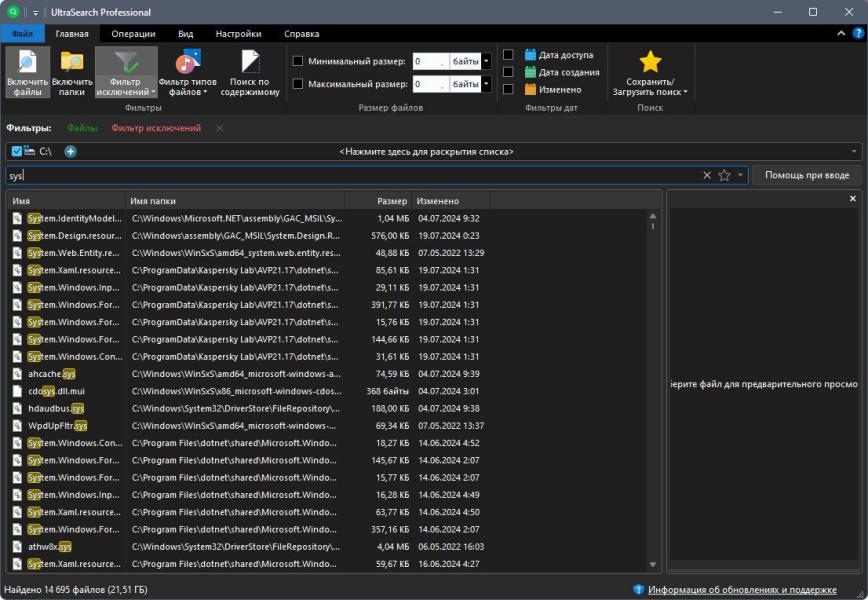Check the Access date filter checkbox

tap(508, 54)
